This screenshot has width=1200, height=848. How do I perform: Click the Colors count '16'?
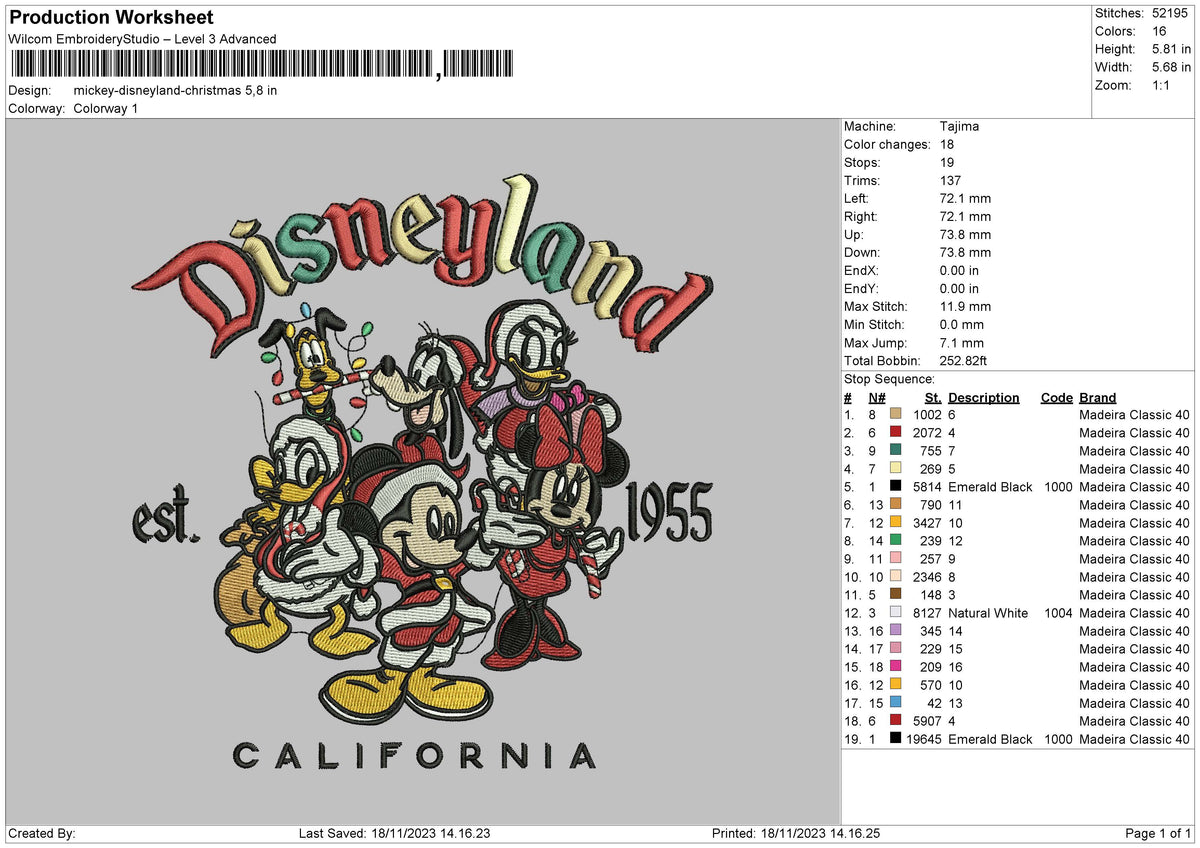coord(1159,31)
